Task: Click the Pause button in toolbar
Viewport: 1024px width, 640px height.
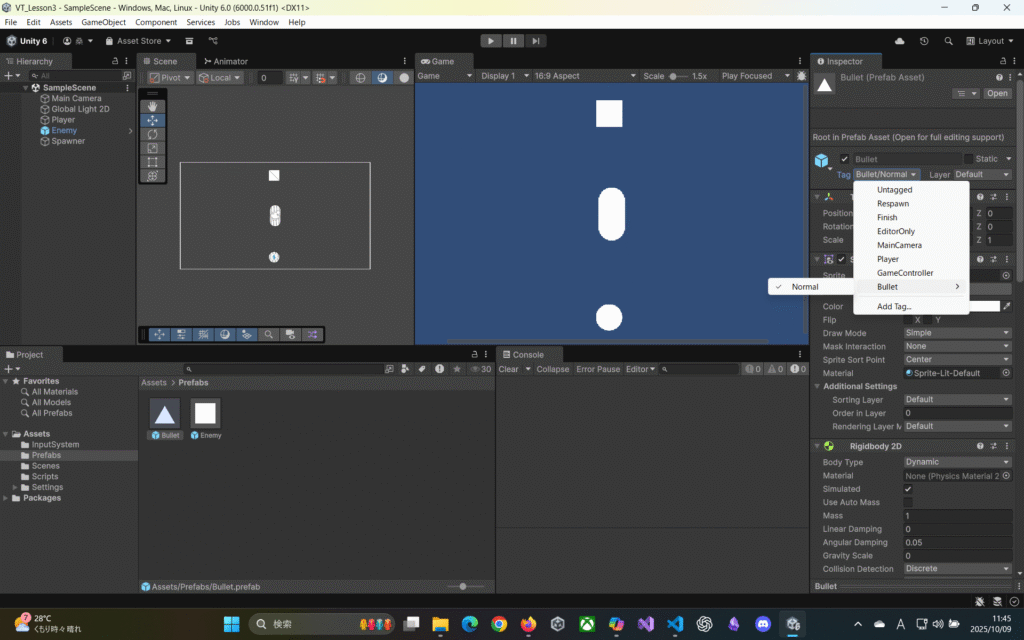Action: pos(514,41)
